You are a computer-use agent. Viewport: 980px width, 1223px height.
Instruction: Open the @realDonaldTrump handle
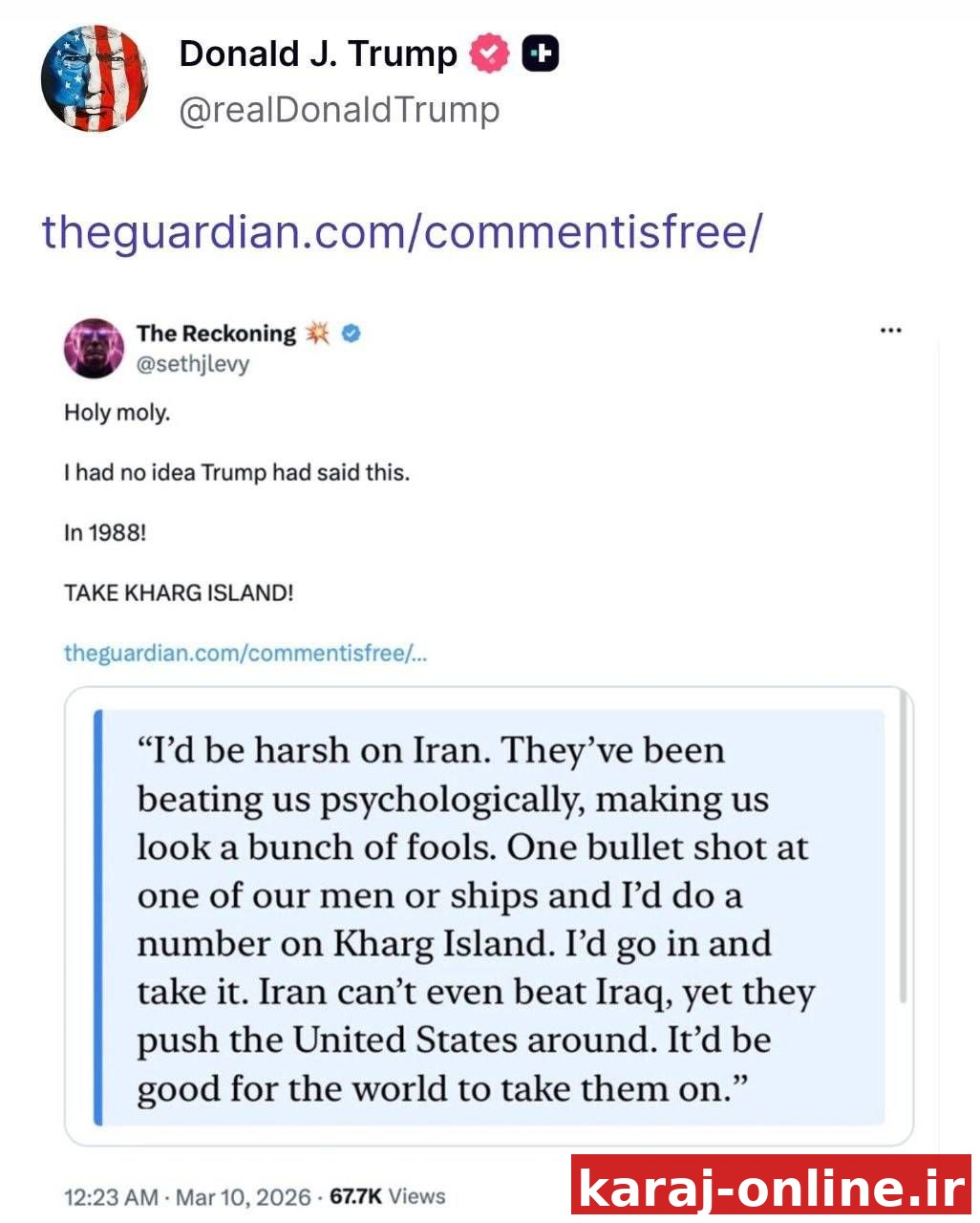[339, 110]
